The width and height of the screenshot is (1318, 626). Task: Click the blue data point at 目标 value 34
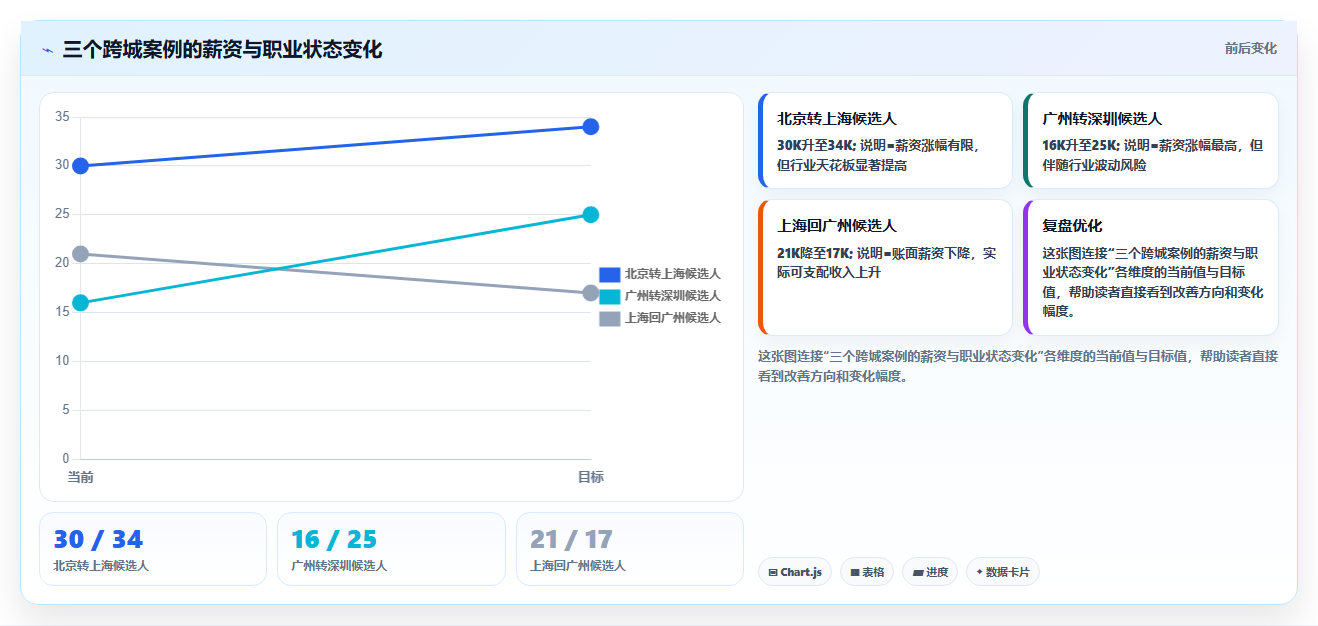pos(591,126)
